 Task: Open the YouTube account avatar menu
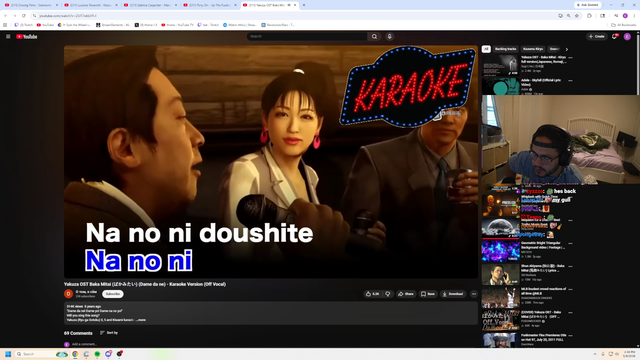[x=627, y=36]
